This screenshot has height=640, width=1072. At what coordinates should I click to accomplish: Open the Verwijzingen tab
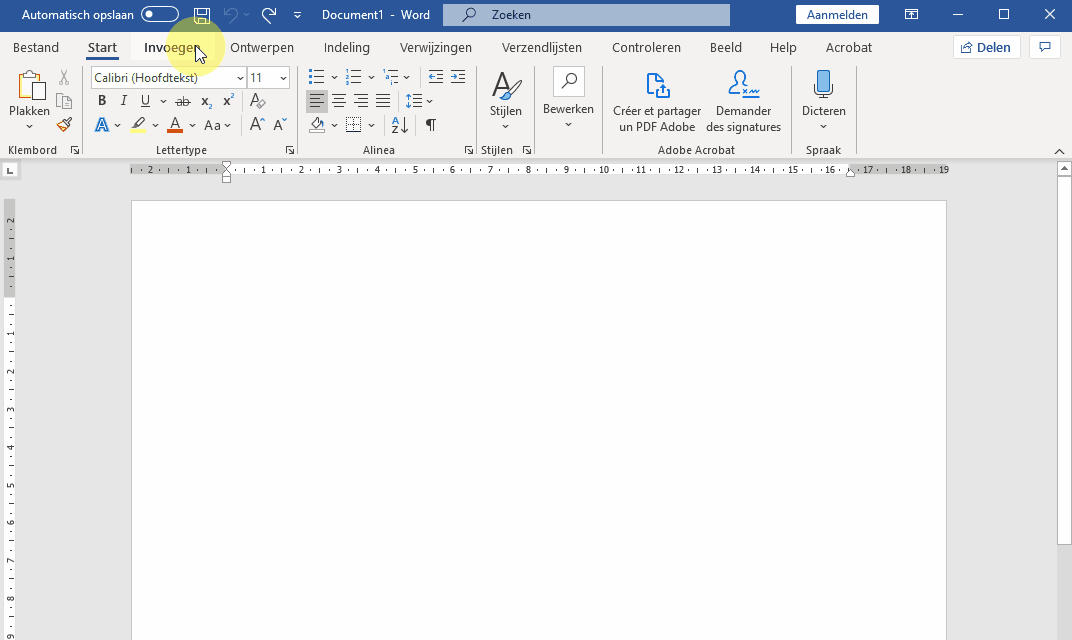(x=436, y=47)
